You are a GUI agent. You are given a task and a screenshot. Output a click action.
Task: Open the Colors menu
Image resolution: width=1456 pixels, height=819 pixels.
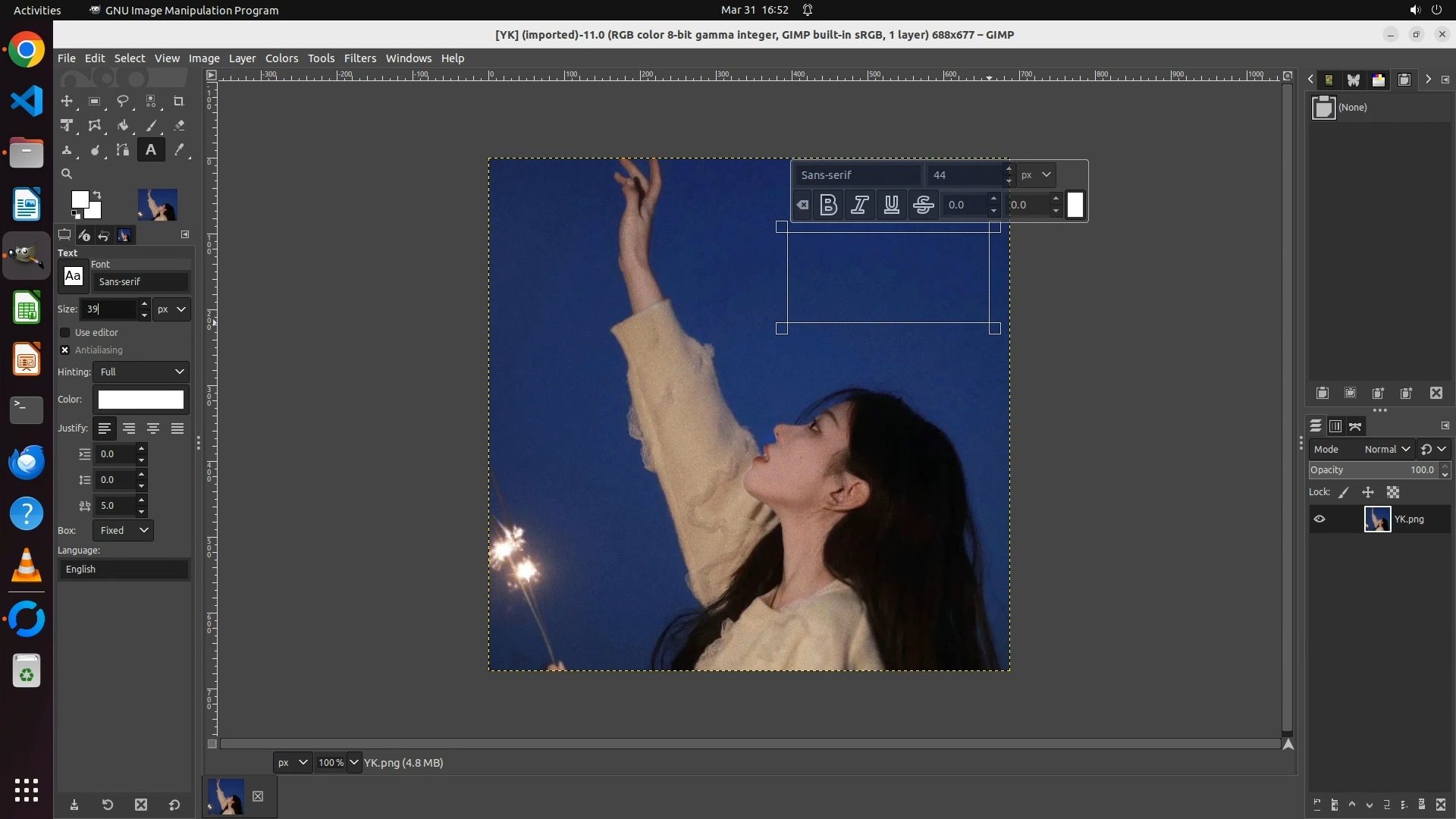281,58
